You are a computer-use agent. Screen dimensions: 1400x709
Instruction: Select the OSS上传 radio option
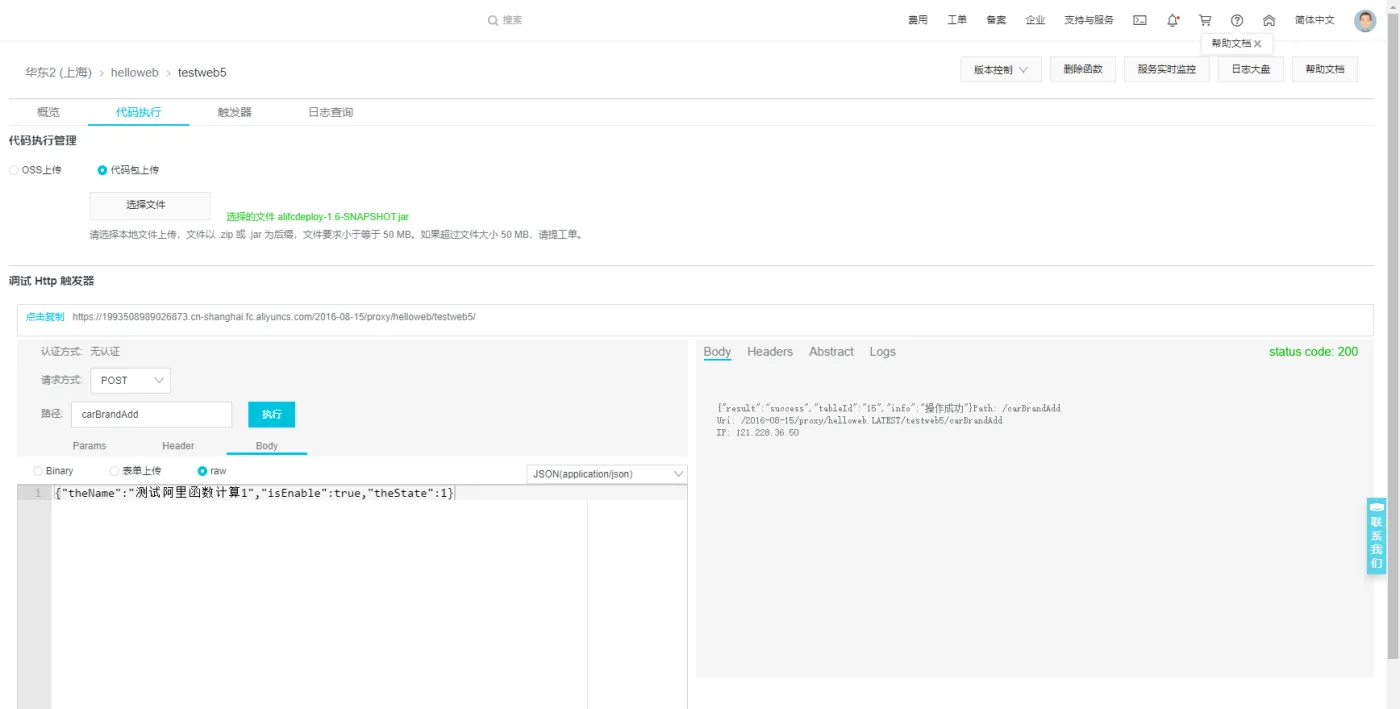(14, 170)
